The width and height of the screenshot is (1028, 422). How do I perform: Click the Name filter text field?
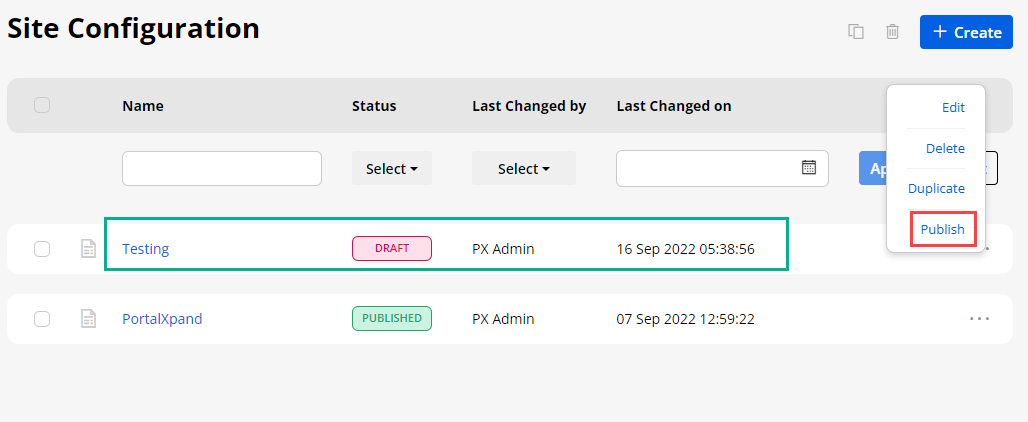coord(221,169)
